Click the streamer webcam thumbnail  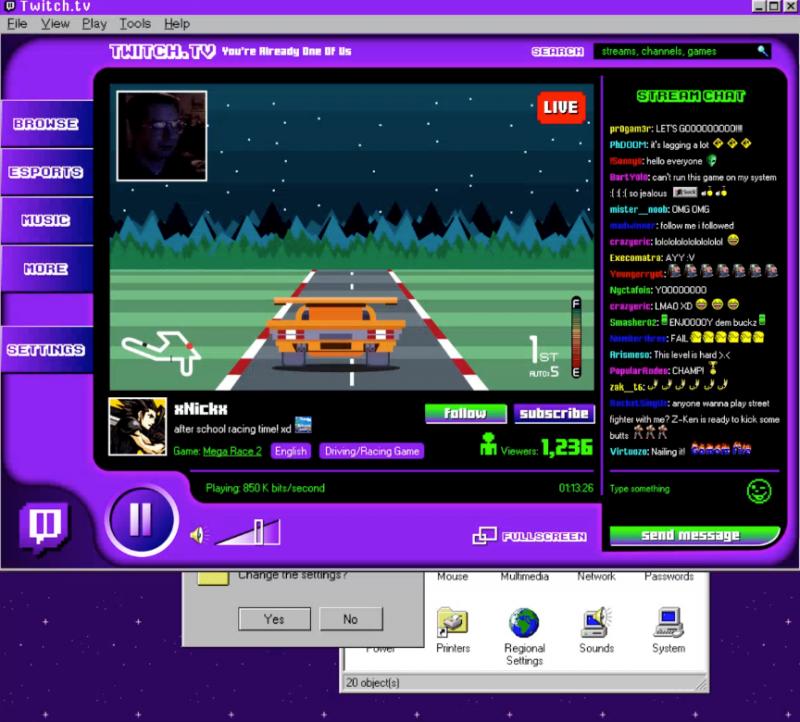tap(162, 136)
